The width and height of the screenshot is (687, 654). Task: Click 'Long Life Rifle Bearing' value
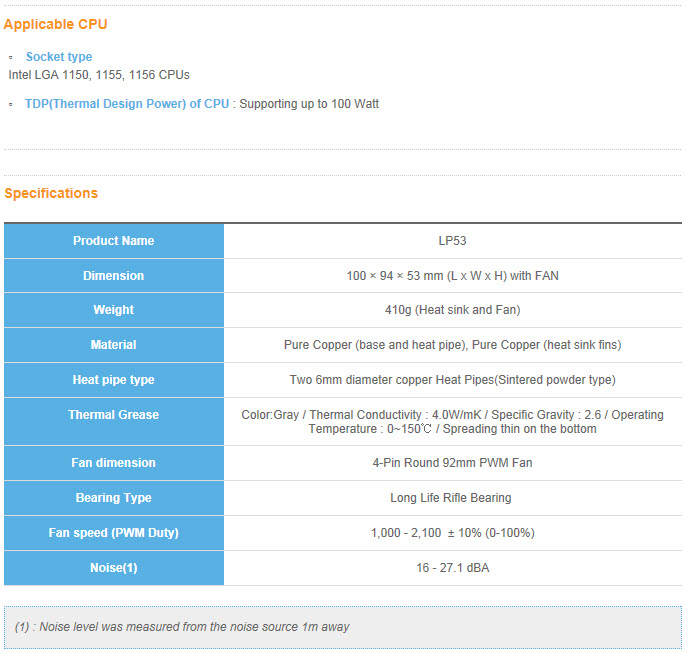pyautogui.click(x=450, y=498)
